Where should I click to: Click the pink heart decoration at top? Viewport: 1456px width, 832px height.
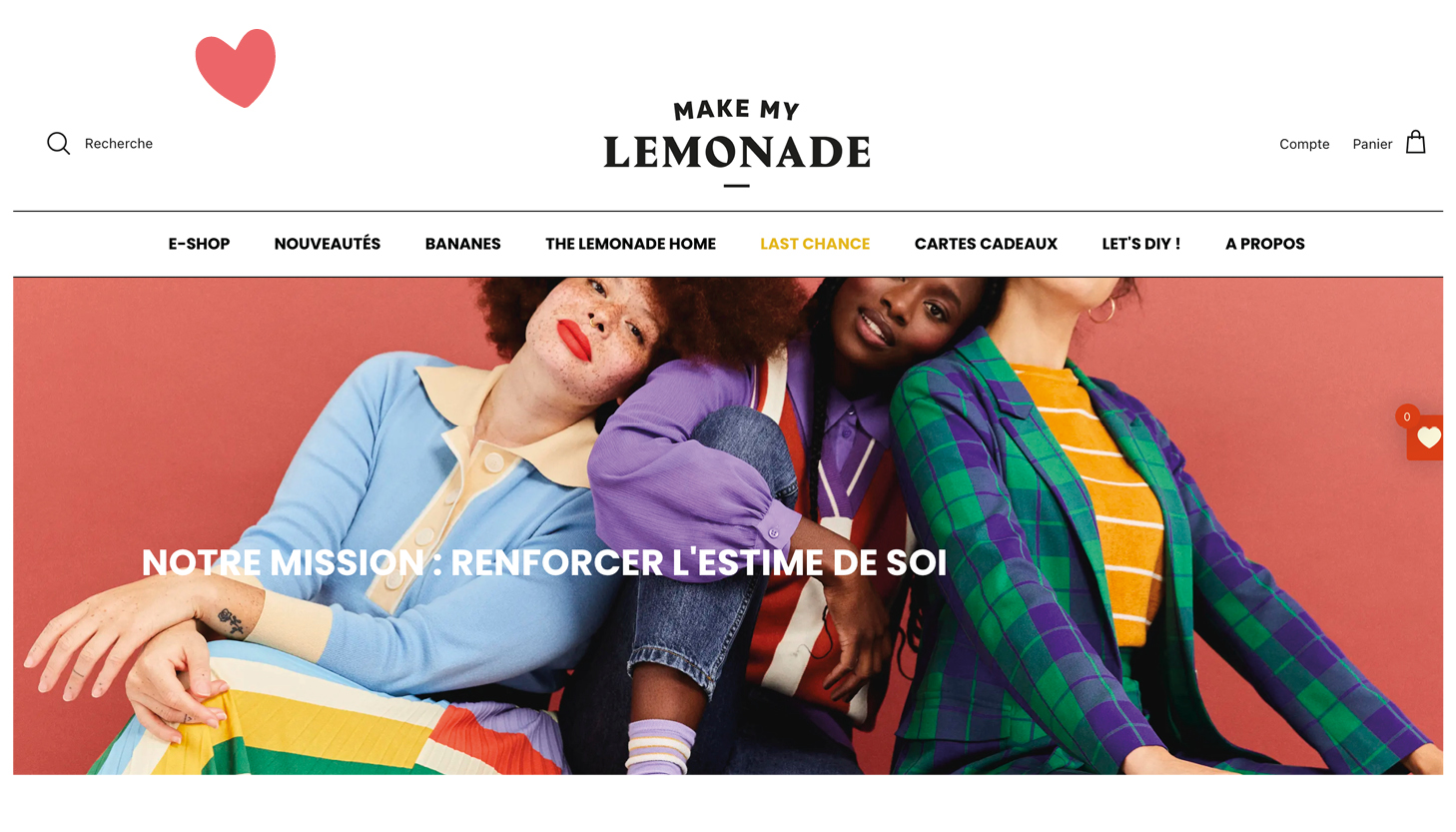pyautogui.click(x=236, y=68)
